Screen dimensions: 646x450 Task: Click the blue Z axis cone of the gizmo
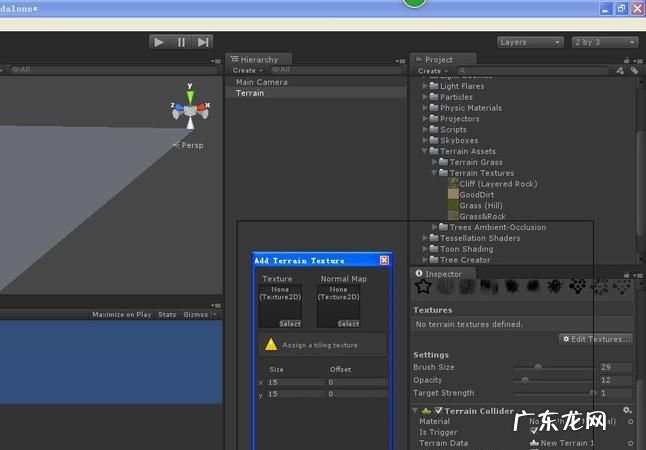point(179,108)
